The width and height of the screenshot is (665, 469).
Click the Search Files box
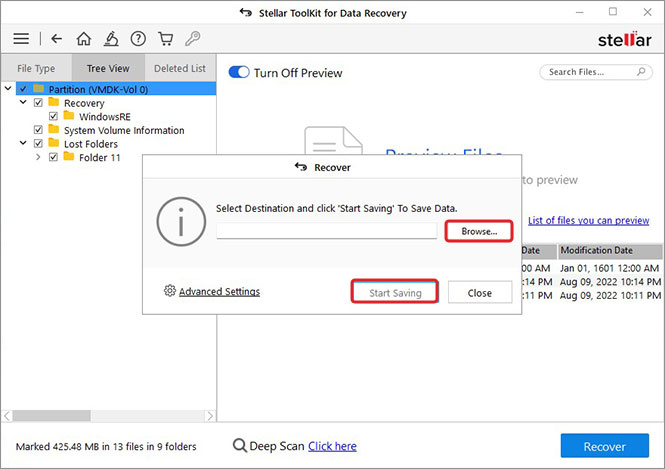click(x=595, y=72)
